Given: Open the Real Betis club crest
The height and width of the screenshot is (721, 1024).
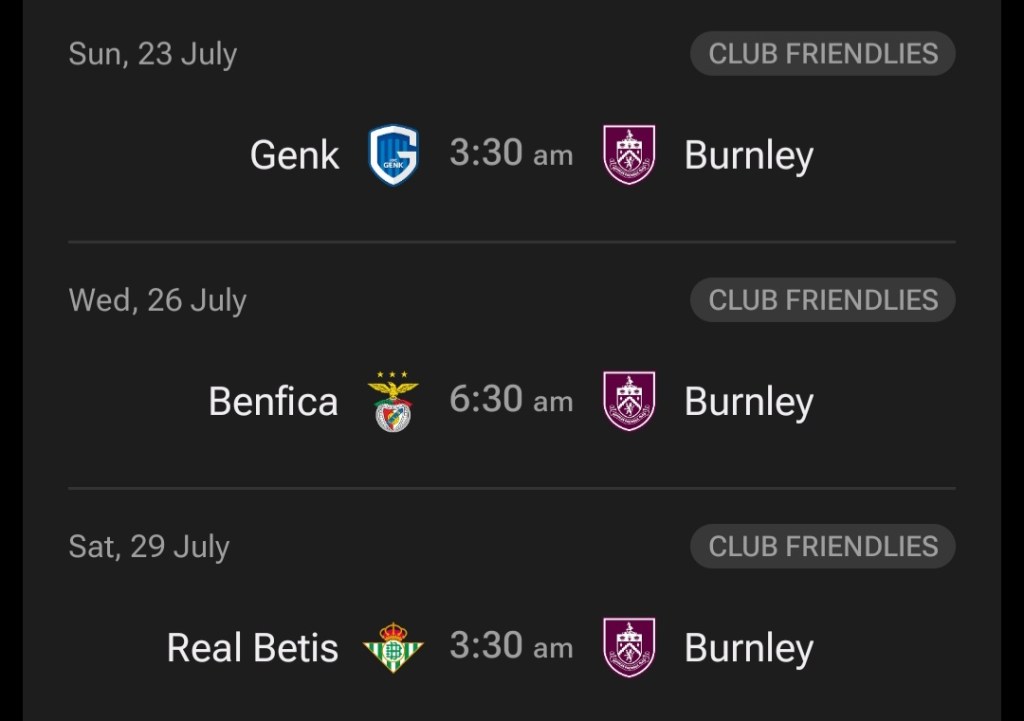Looking at the screenshot, I should point(393,647).
